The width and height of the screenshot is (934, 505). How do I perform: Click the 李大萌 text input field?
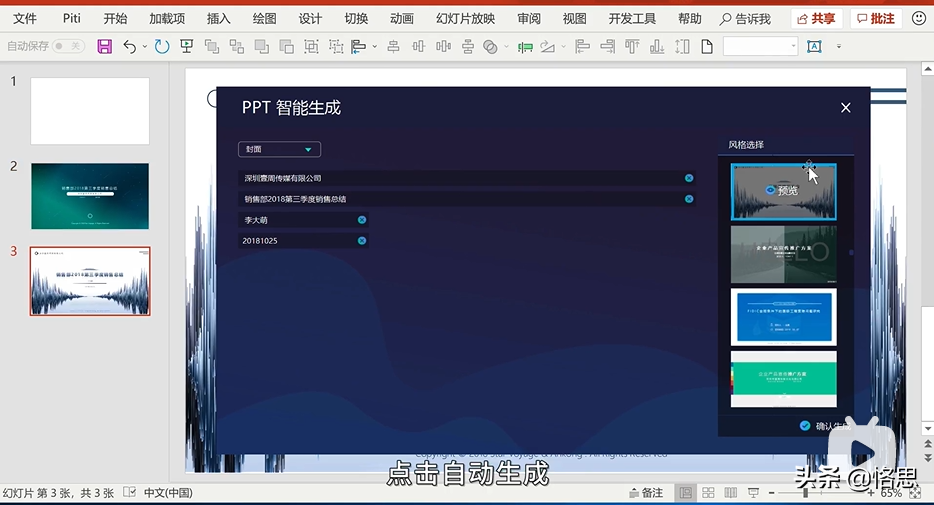pos(303,220)
